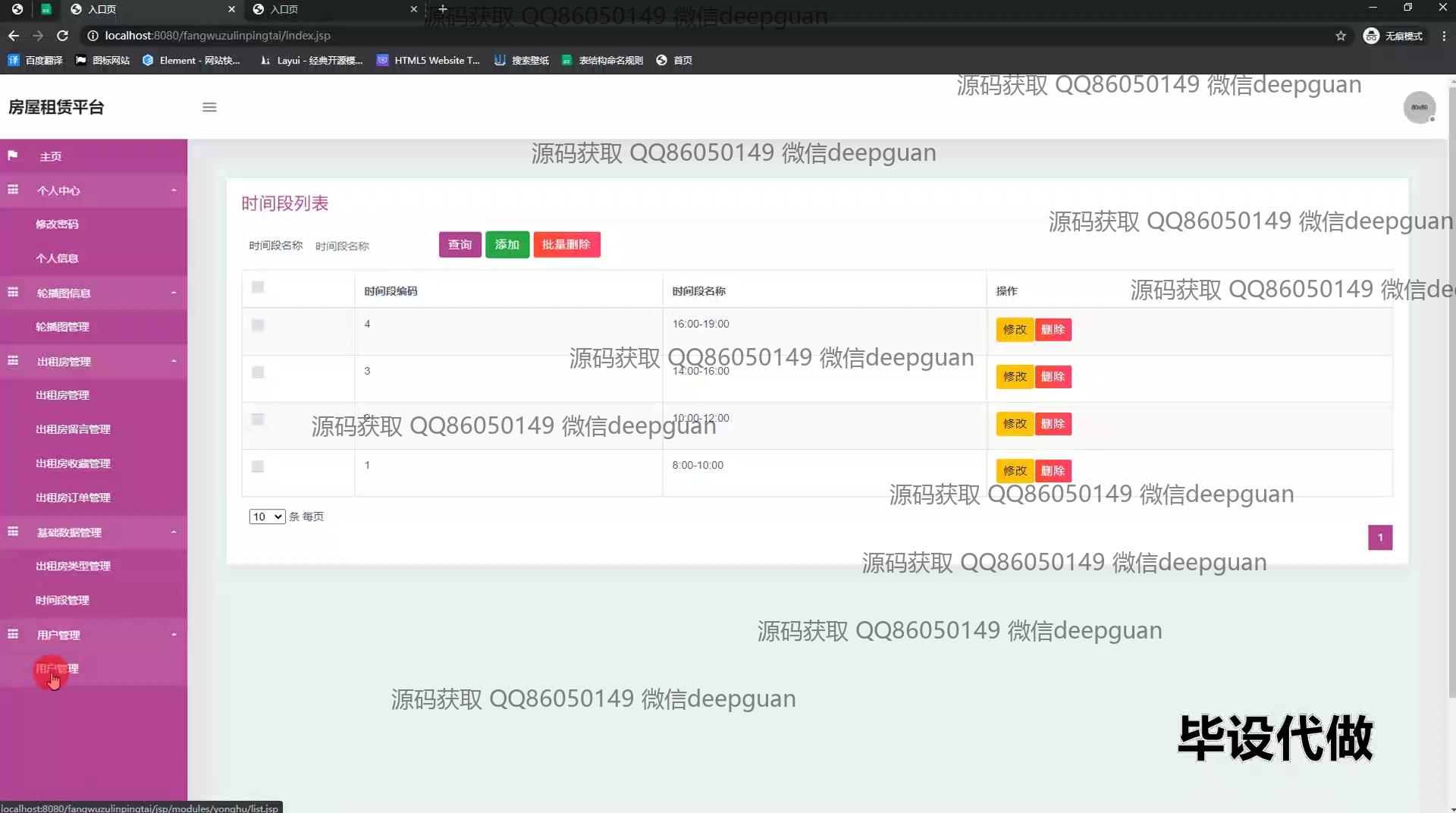Click the green 添加 button

[507, 245]
